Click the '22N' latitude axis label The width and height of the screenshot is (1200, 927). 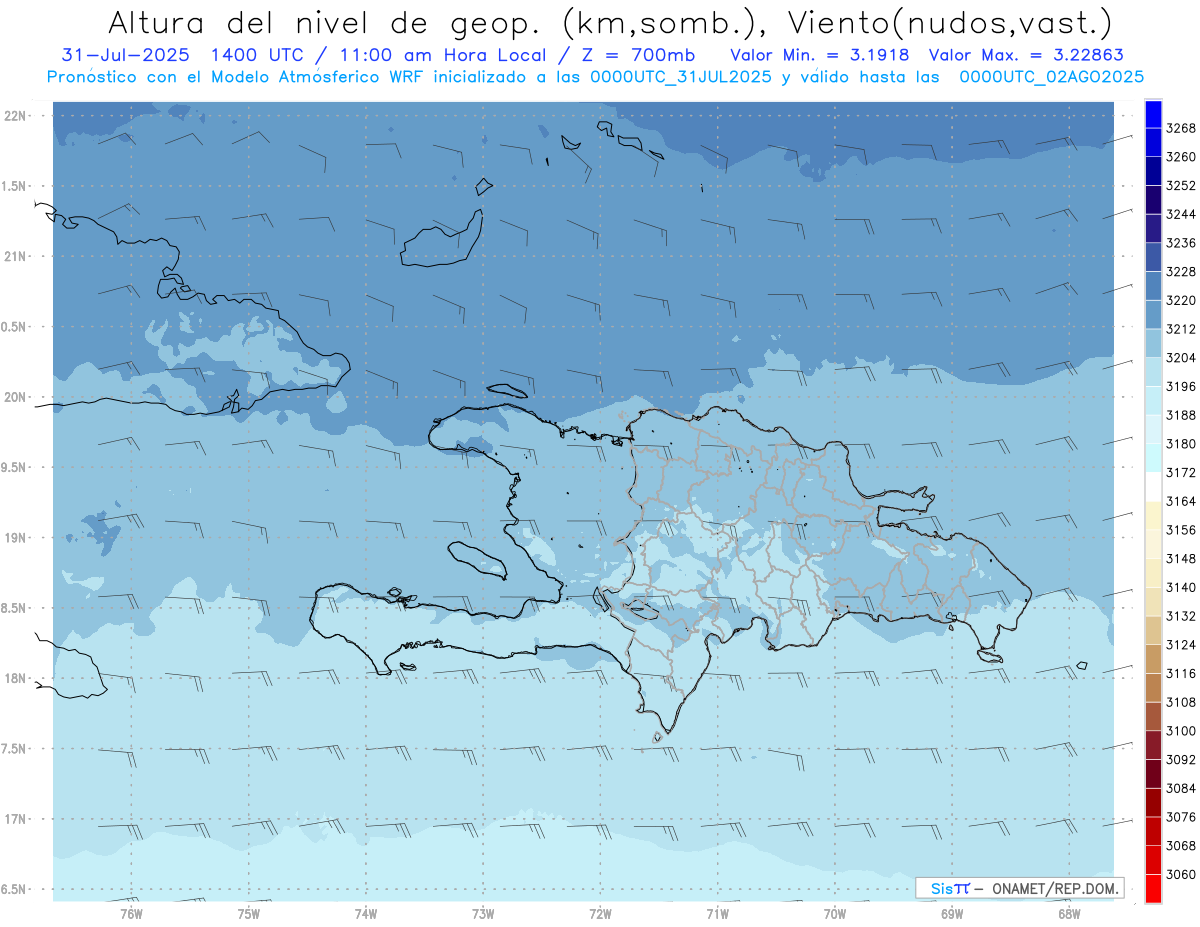coord(14,116)
